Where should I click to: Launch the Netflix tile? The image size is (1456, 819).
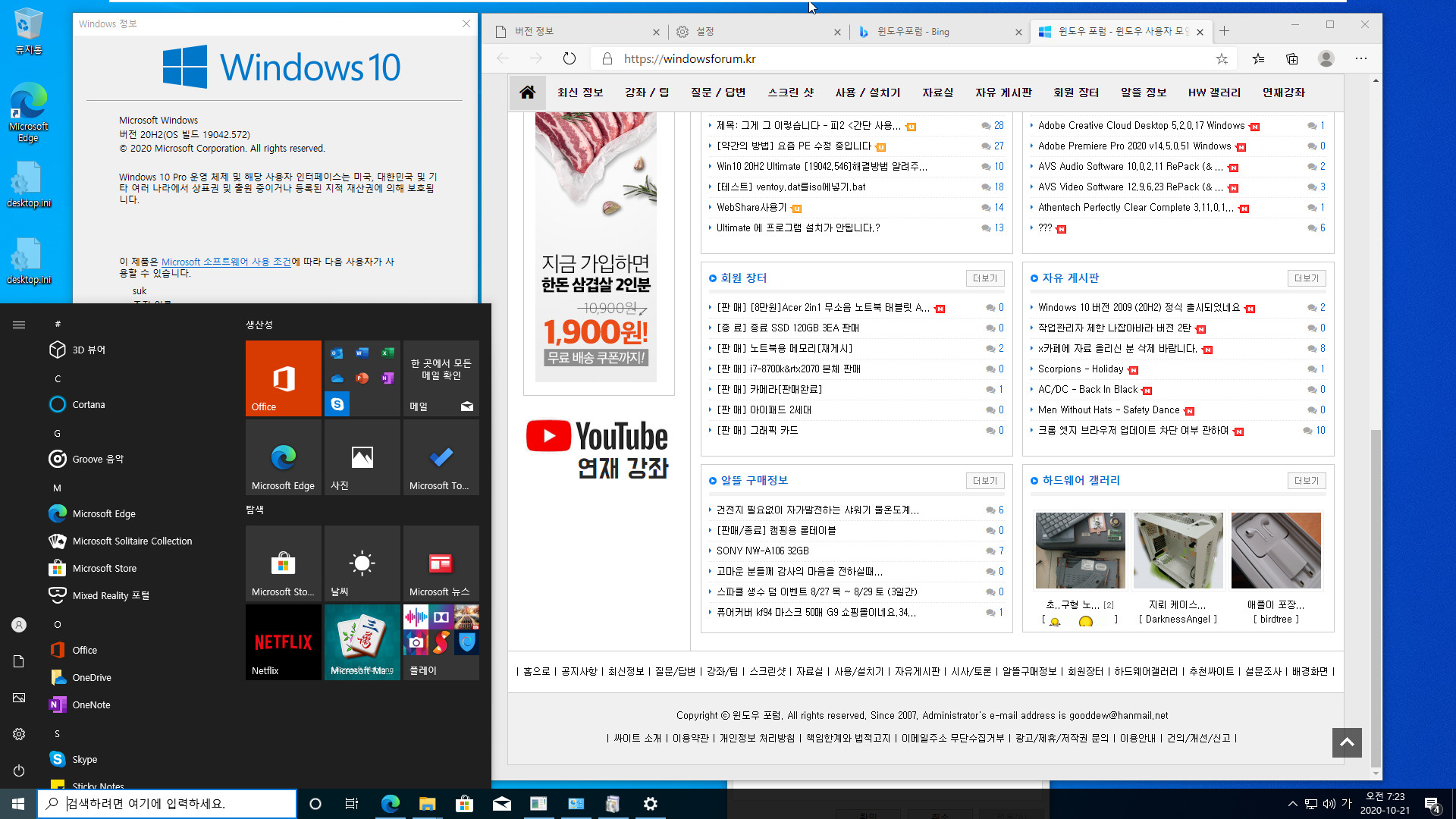click(x=284, y=642)
